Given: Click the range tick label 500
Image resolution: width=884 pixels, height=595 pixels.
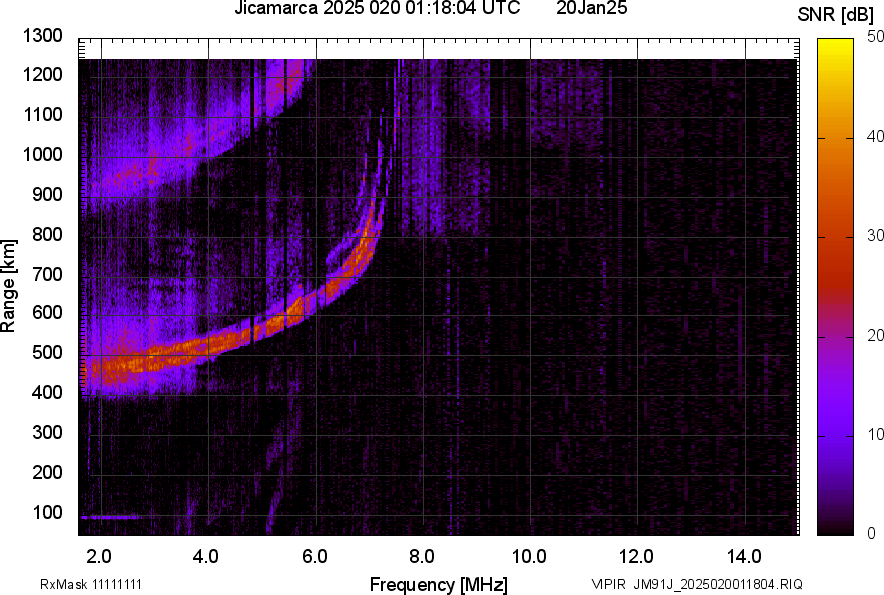Looking at the screenshot, I should tap(47, 352).
